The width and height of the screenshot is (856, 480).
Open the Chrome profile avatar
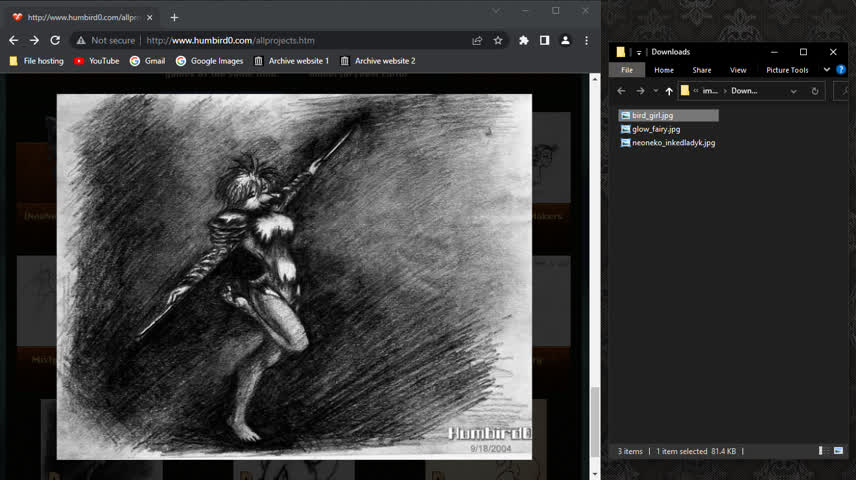565,40
